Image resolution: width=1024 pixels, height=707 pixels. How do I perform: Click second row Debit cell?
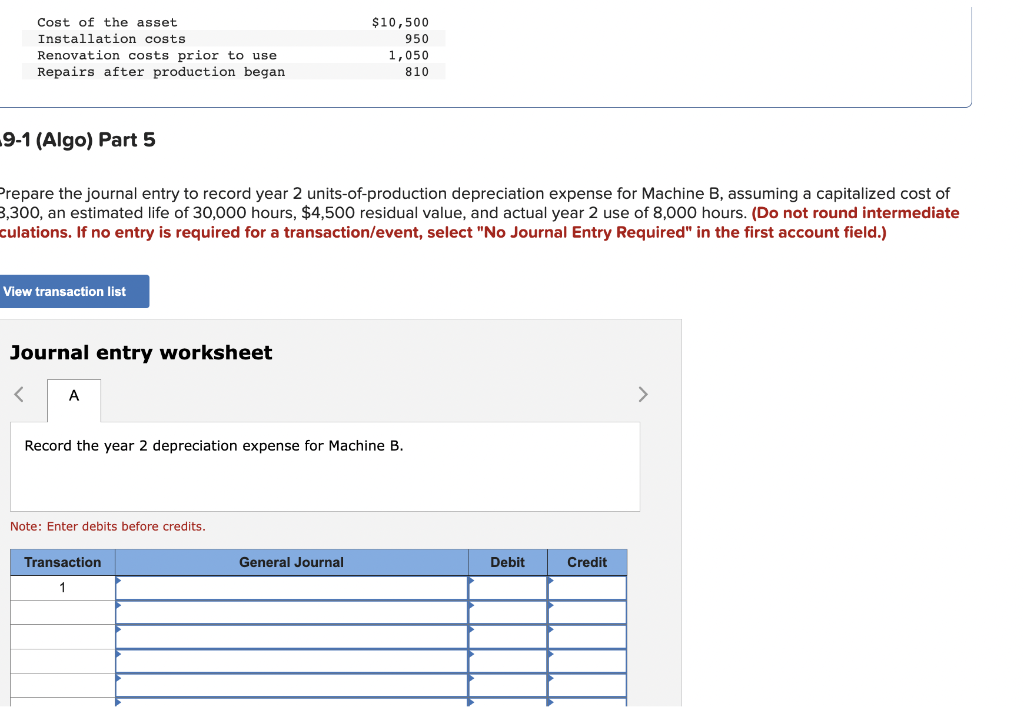(507, 612)
